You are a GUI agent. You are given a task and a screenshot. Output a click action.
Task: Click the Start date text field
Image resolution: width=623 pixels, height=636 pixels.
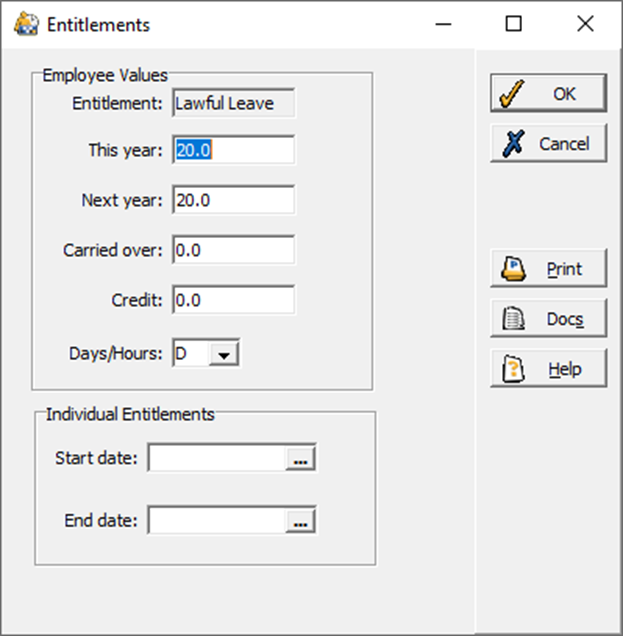pyautogui.click(x=217, y=458)
